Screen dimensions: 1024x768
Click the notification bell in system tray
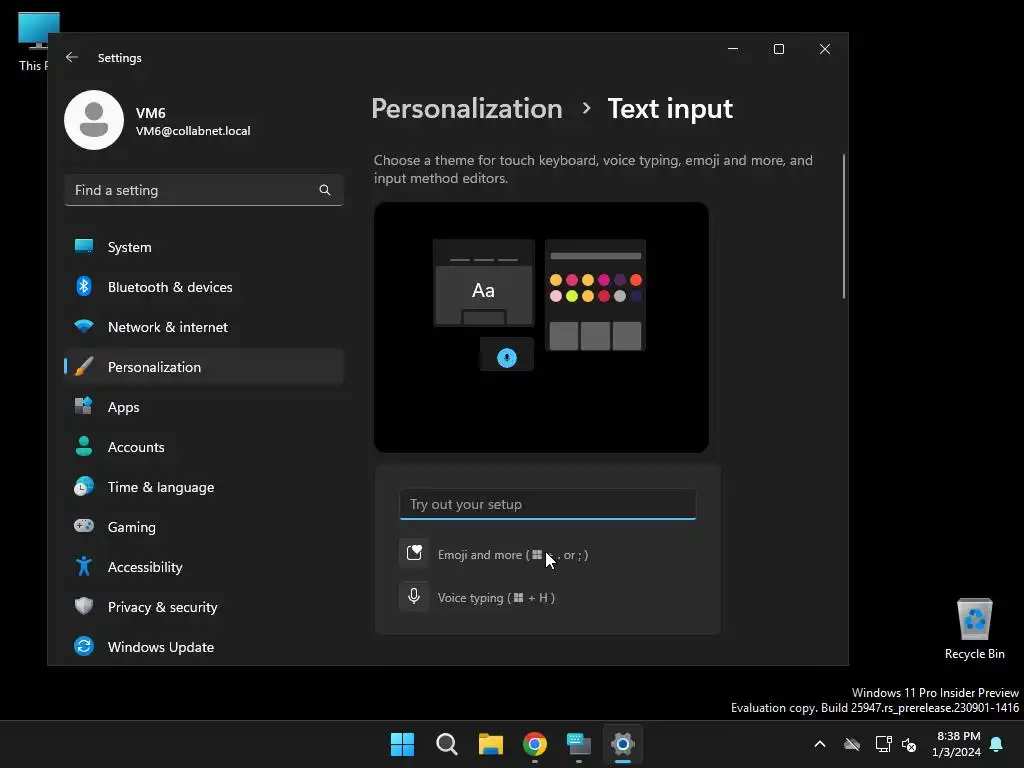(x=997, y=744)
